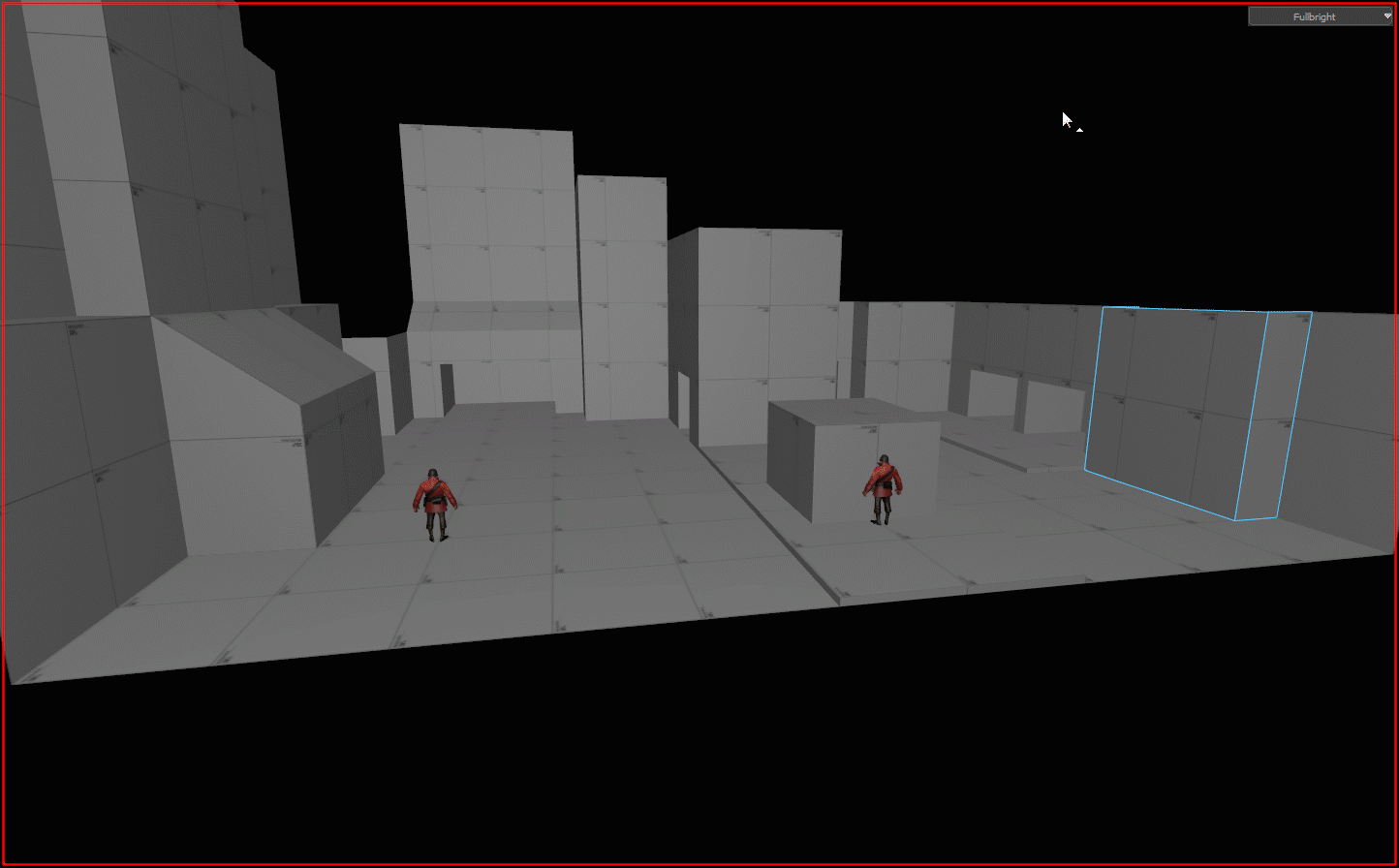
Task: Select the right red soldier model
Action: [883, 487]
